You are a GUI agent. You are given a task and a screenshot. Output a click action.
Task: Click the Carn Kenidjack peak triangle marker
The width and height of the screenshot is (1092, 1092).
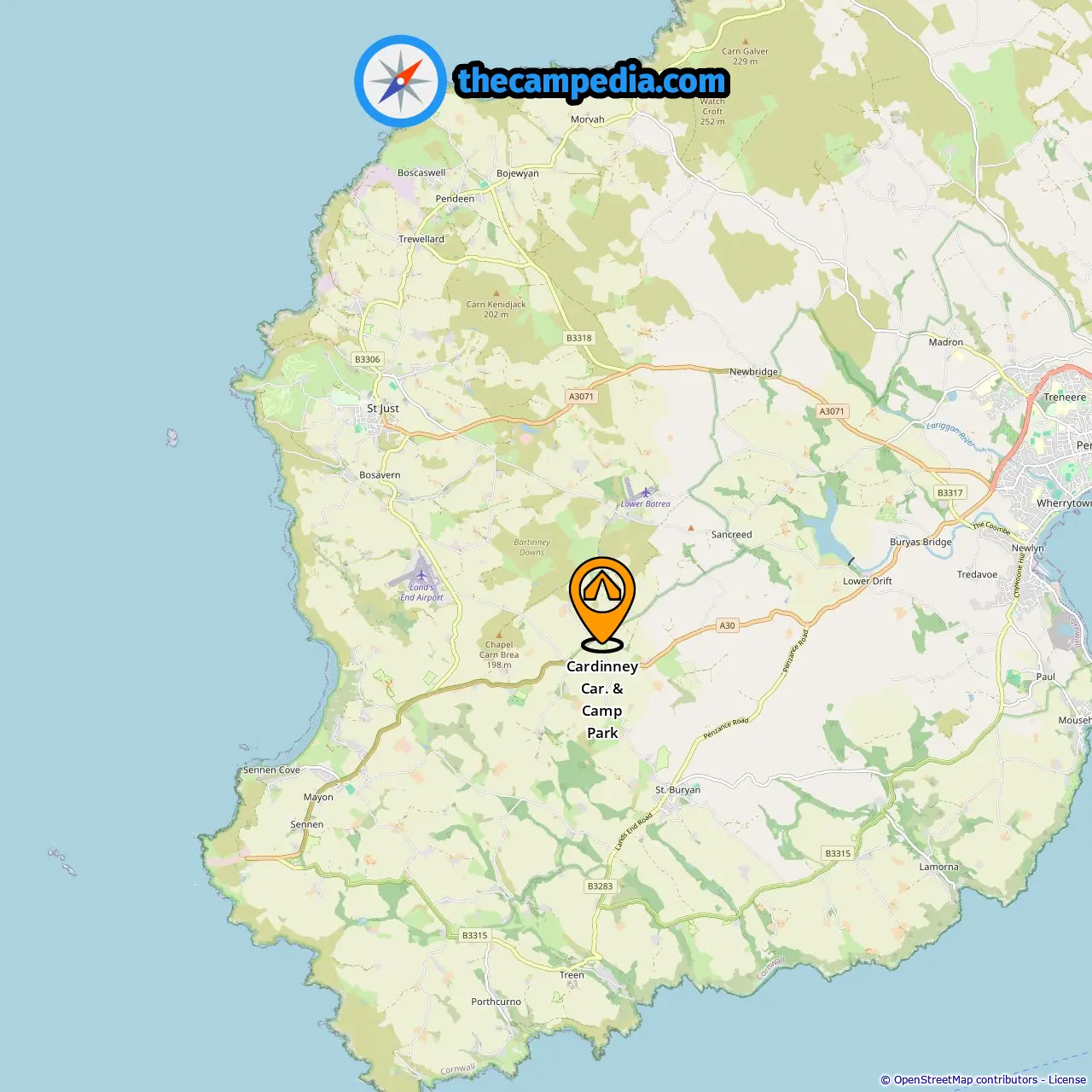pyautogui.click(x=496, y=293)
